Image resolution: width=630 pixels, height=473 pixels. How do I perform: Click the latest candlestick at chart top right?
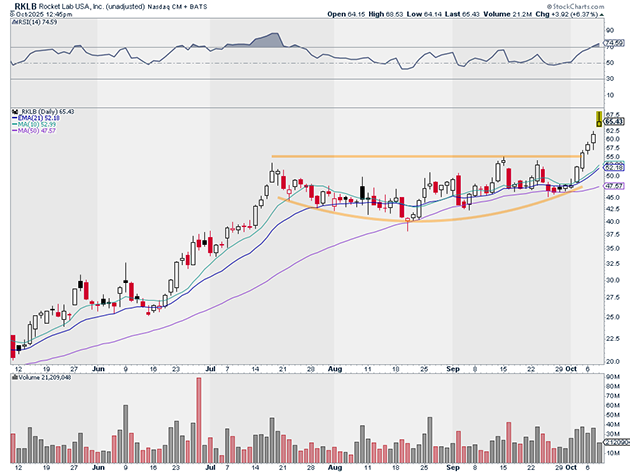point(599,121)
